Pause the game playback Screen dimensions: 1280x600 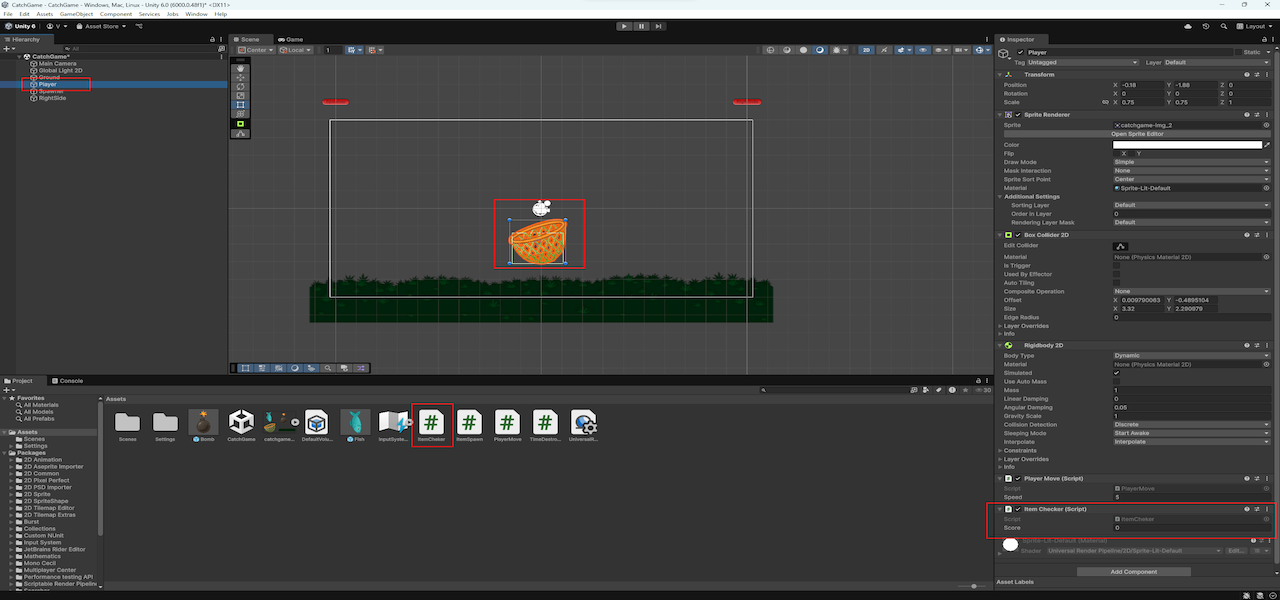(x=641, y=26)
